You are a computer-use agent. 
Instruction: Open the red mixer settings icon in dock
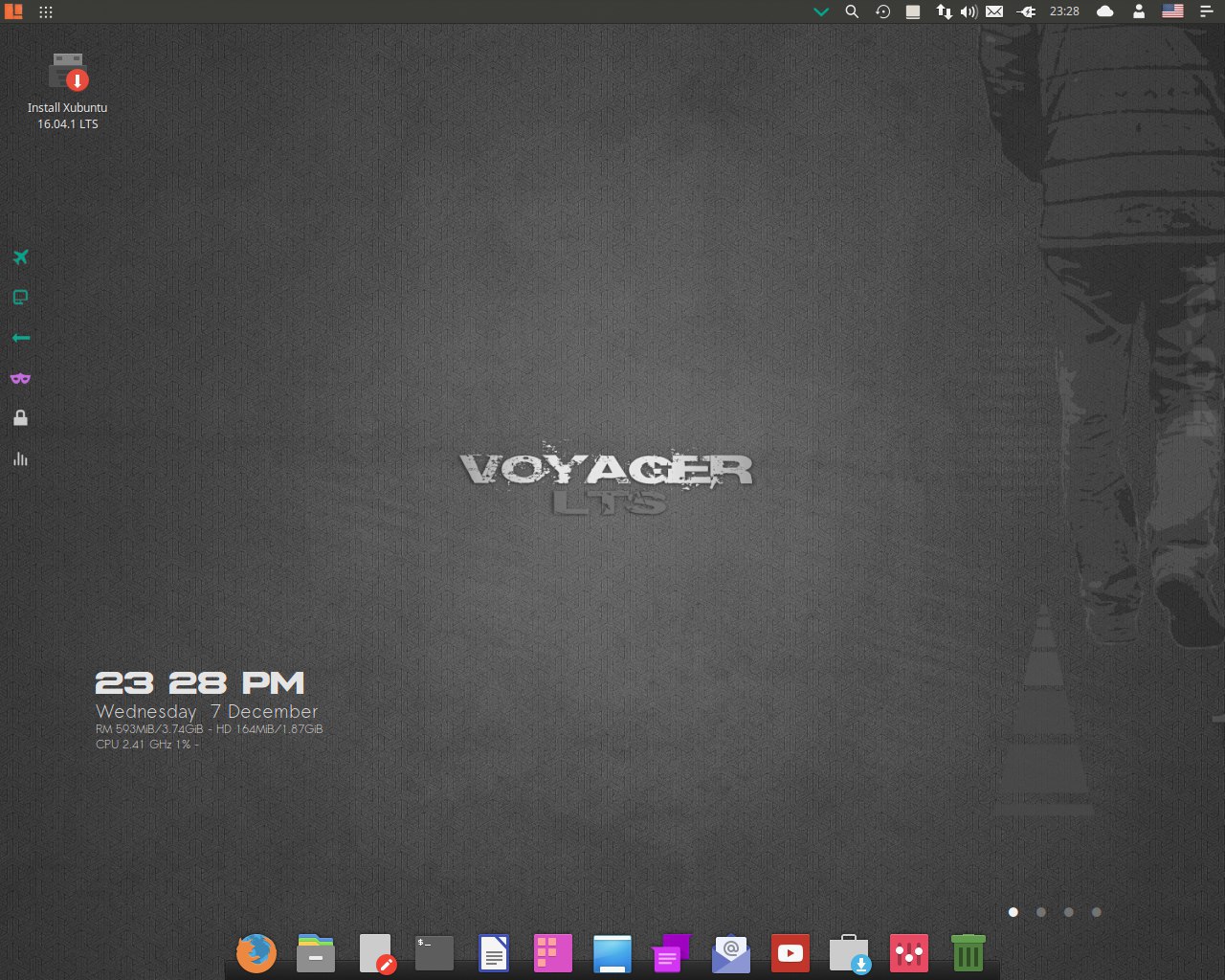pos(908,953)
